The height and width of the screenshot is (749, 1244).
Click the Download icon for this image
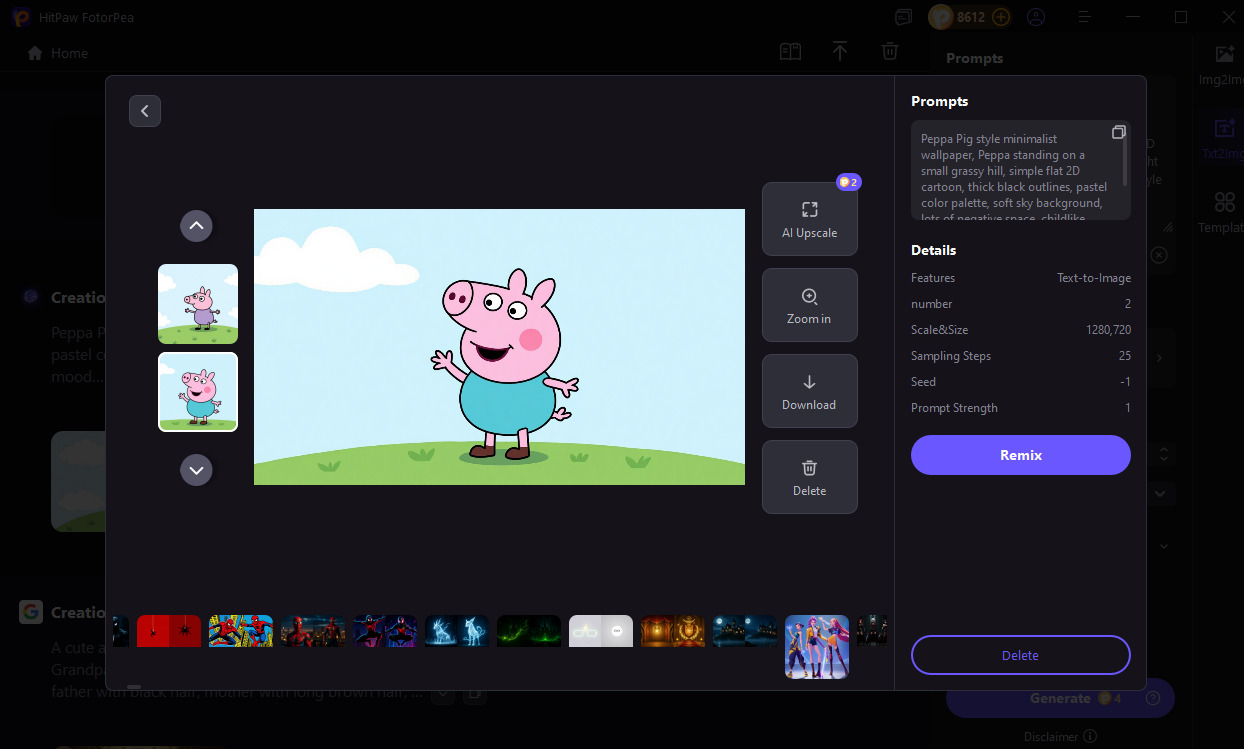tap(809, 391)
